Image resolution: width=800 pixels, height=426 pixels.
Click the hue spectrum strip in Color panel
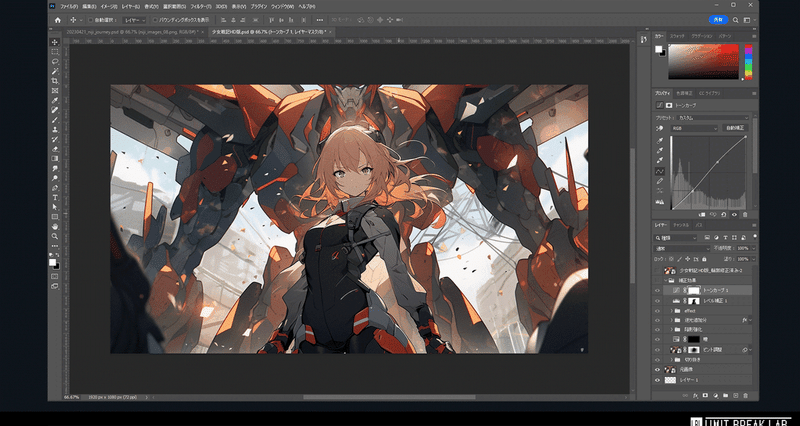coord(748,62)
